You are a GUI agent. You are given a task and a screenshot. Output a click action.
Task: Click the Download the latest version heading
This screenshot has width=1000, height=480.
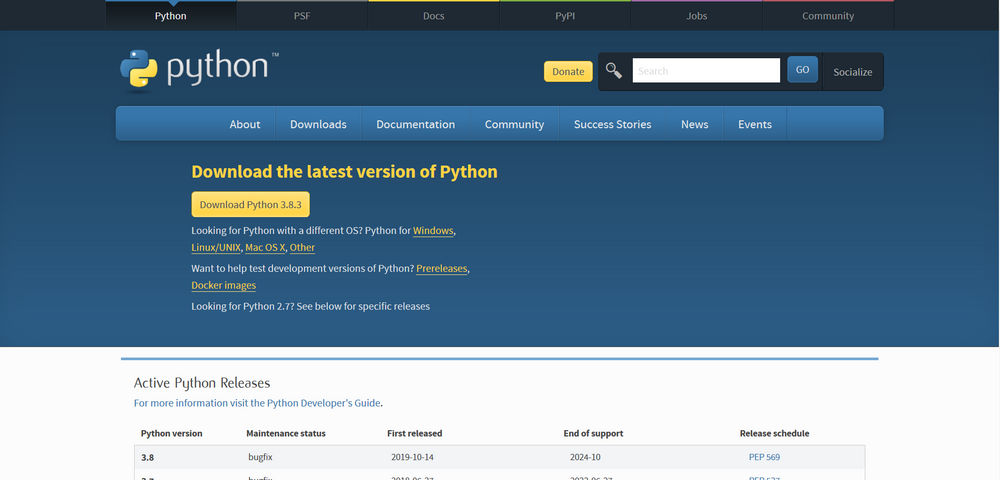coord(344,172)
